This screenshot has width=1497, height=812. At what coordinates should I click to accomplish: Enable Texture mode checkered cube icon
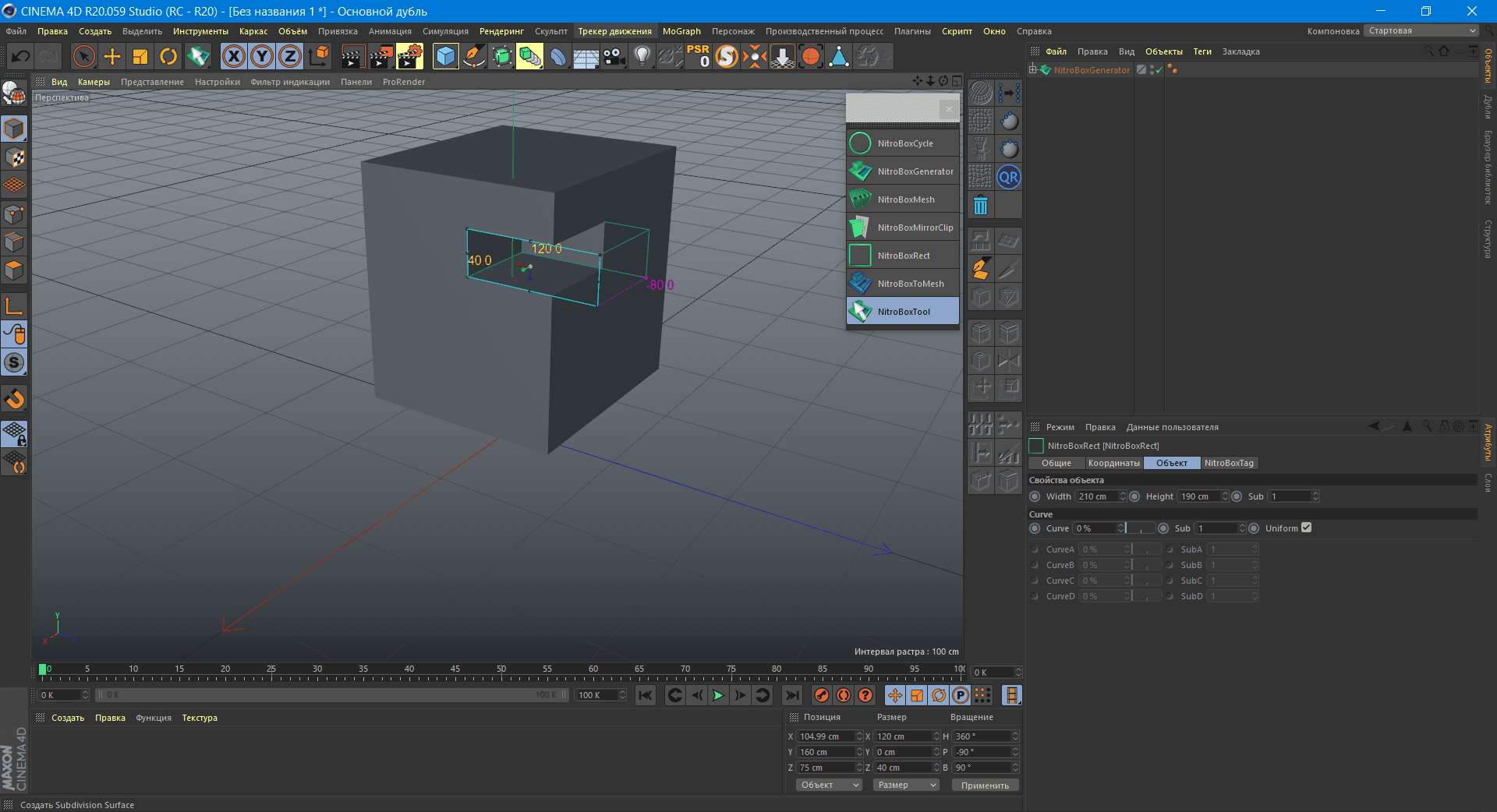click(14, 157)
